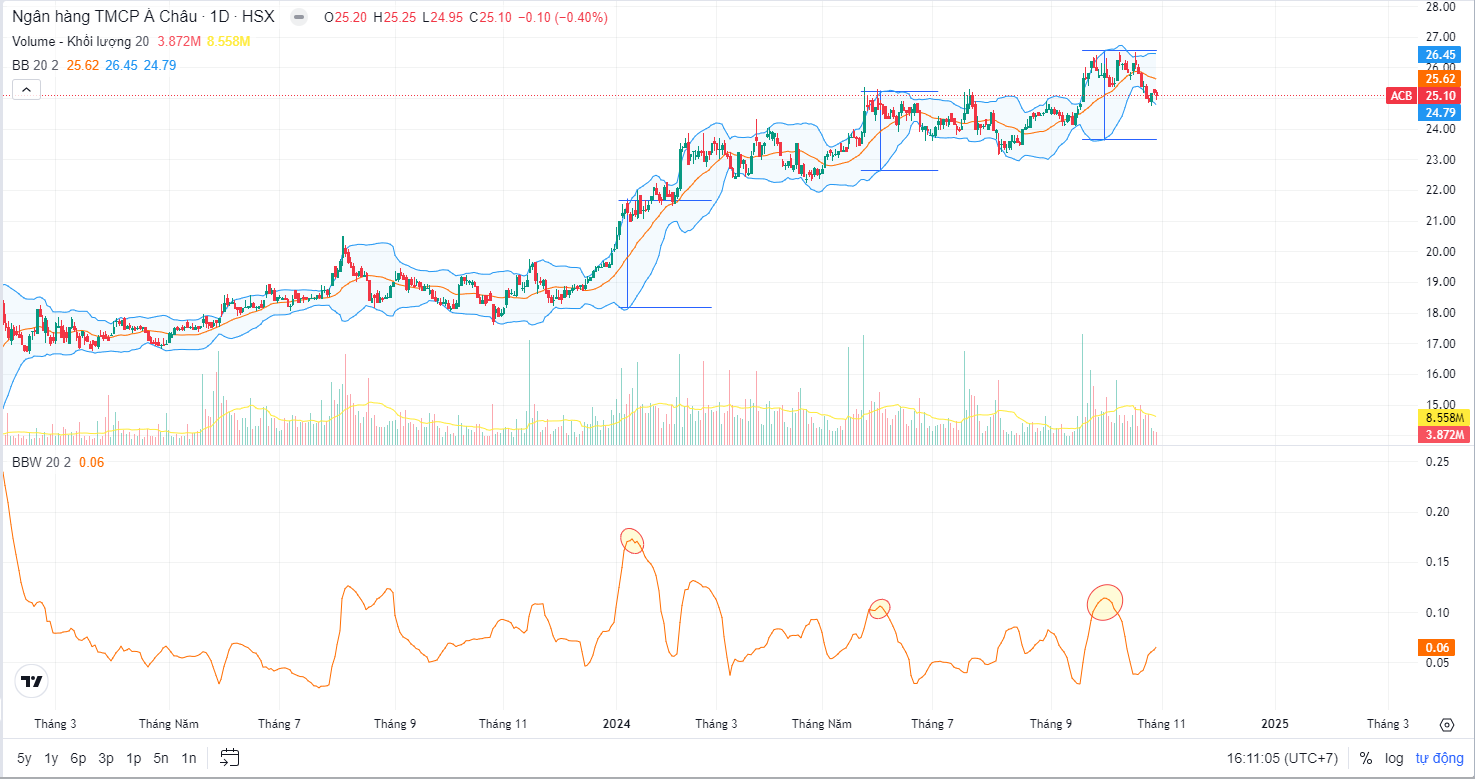Open the timezone menu showing 16:11:05 (UTC+7)

1282,758
